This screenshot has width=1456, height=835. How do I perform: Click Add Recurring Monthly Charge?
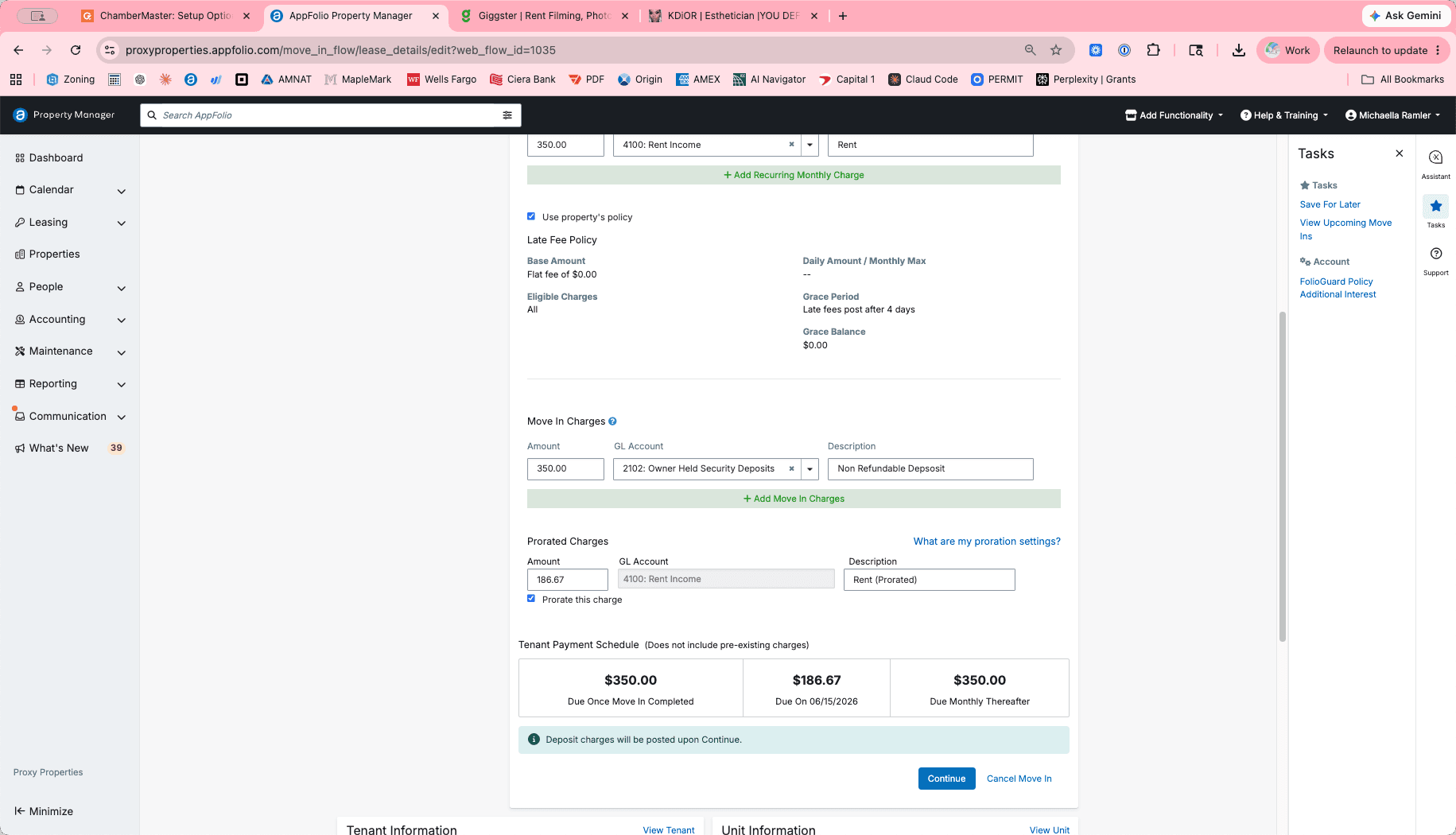tap(794, 175)
